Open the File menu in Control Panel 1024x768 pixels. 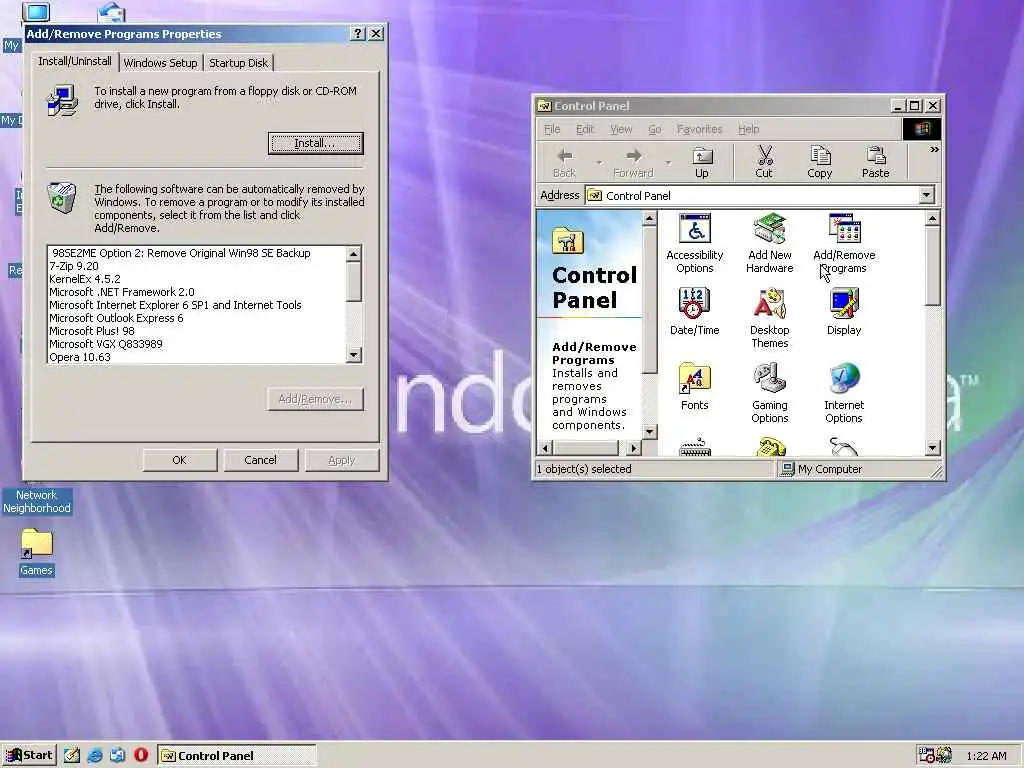click(x=552, y=129)
